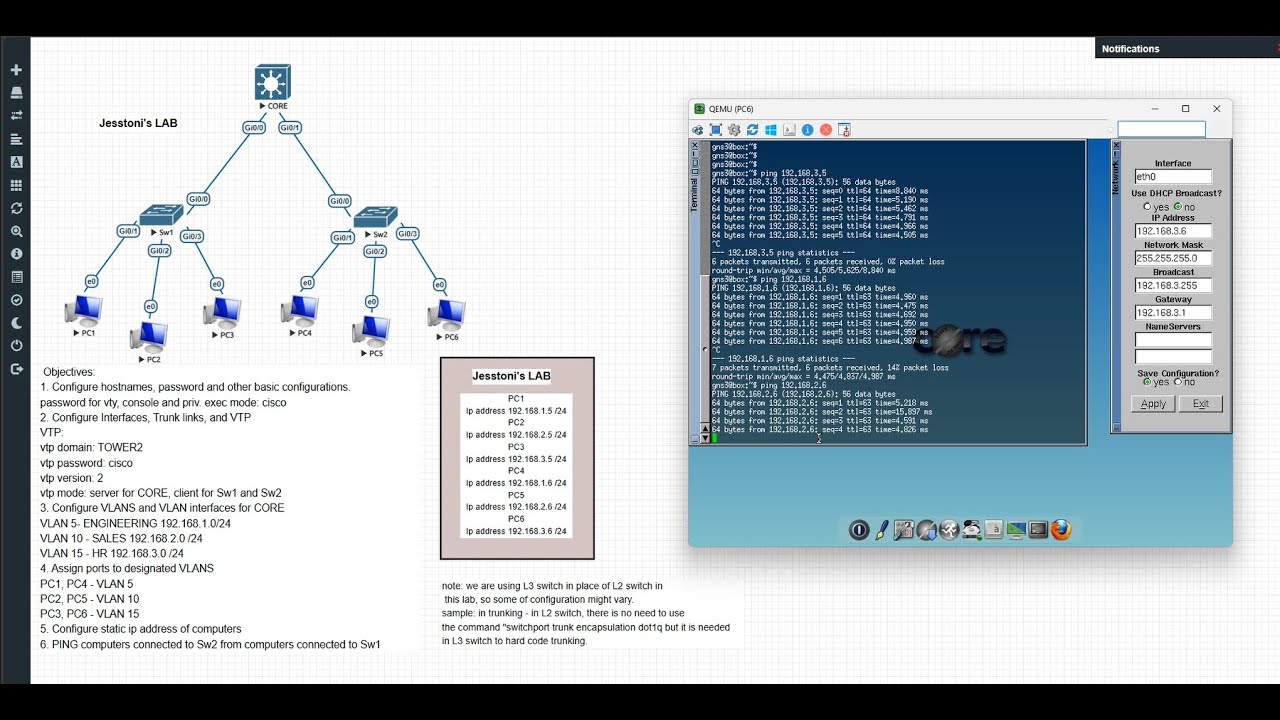Click the shutdown power icon in the dock

click(859, 530)
